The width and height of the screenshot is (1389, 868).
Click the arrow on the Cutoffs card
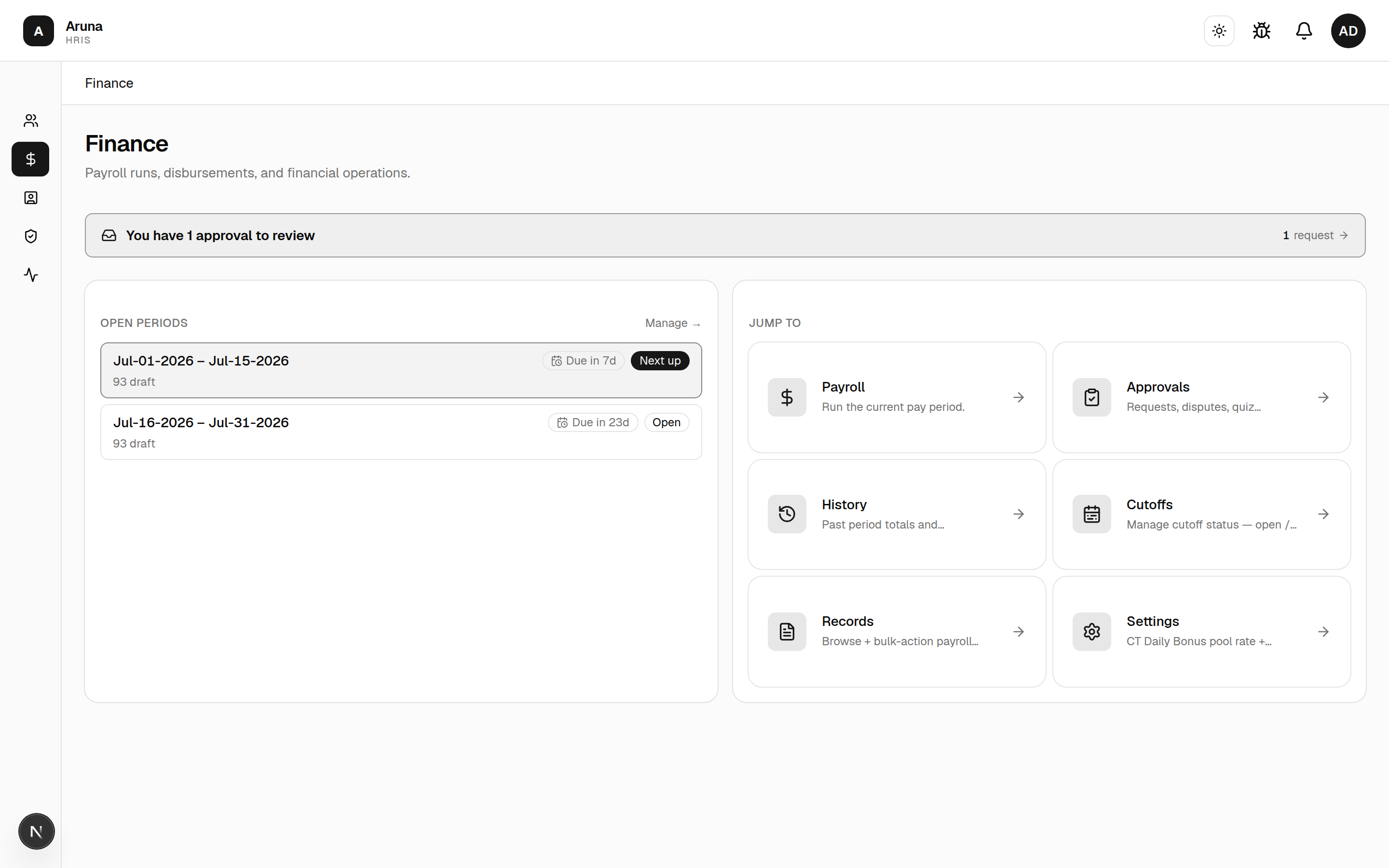point(1323,514)
